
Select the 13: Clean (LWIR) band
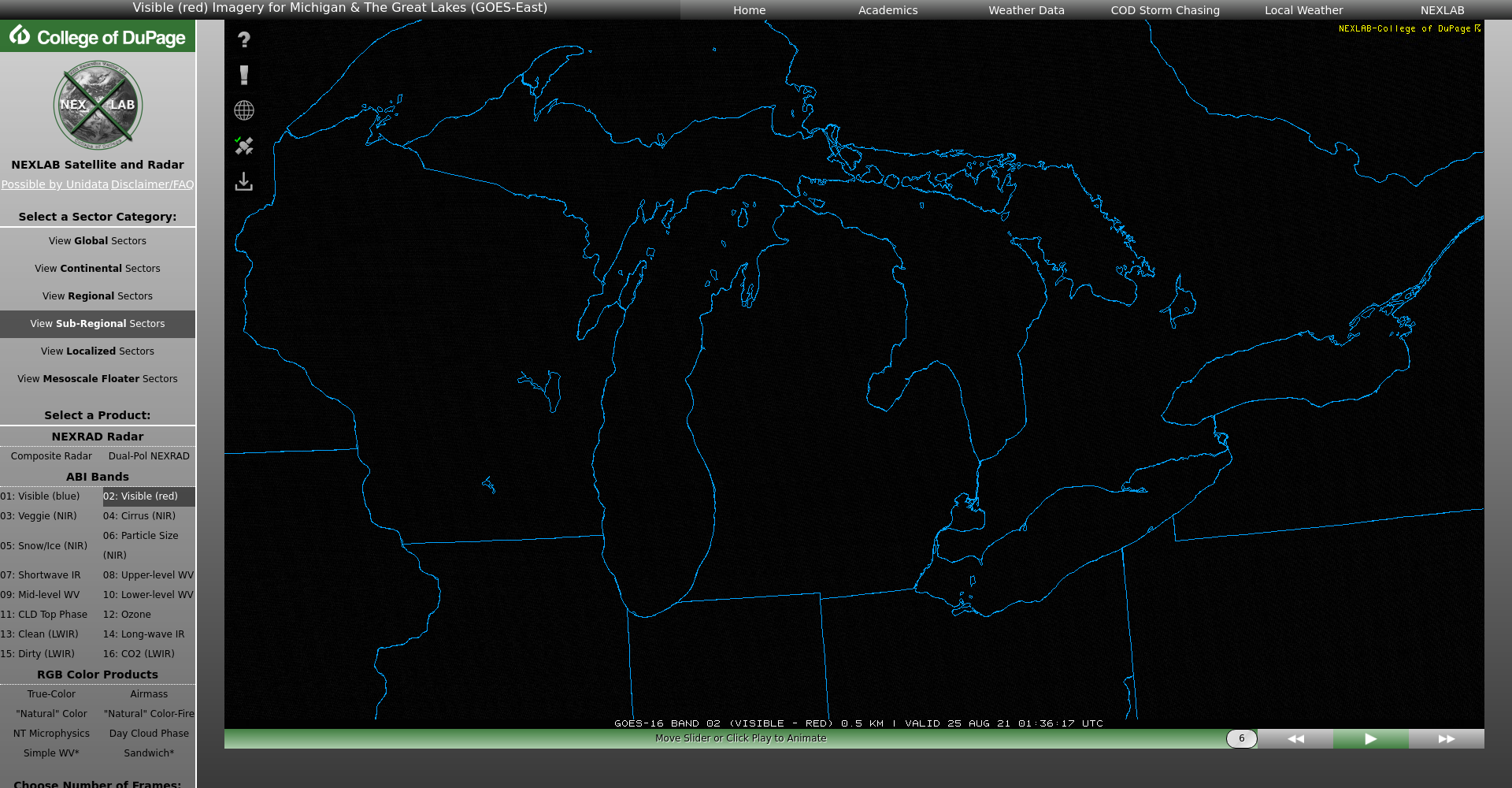(39, 634)
